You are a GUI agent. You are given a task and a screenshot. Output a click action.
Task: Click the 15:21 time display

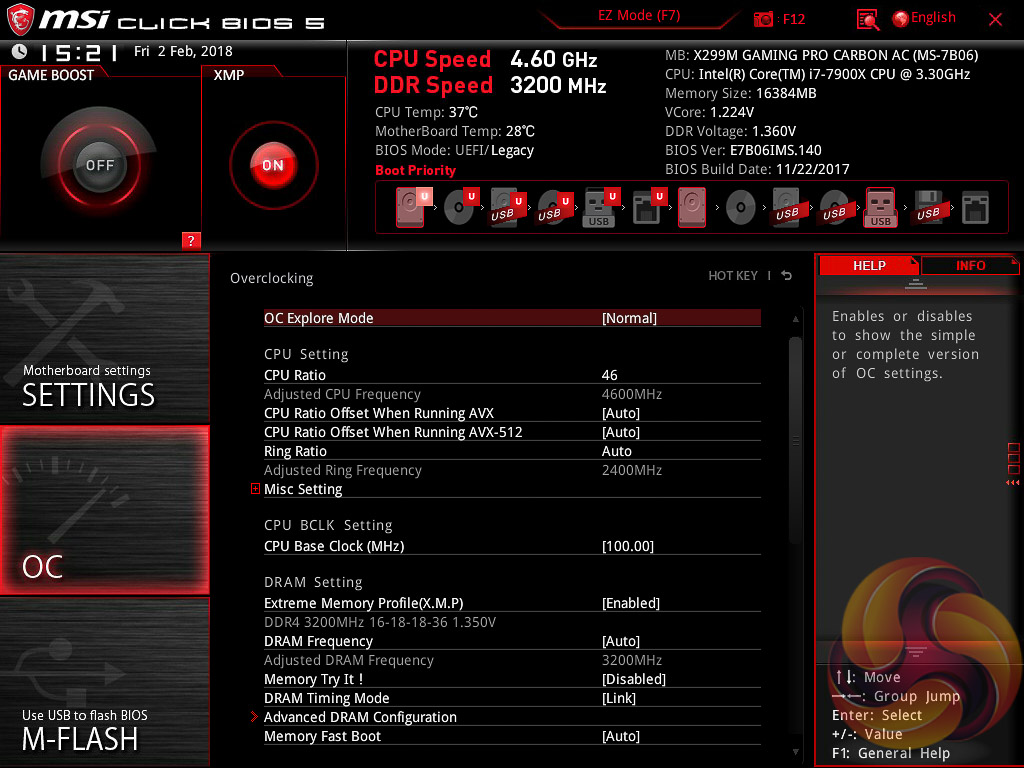coord(79,52)
